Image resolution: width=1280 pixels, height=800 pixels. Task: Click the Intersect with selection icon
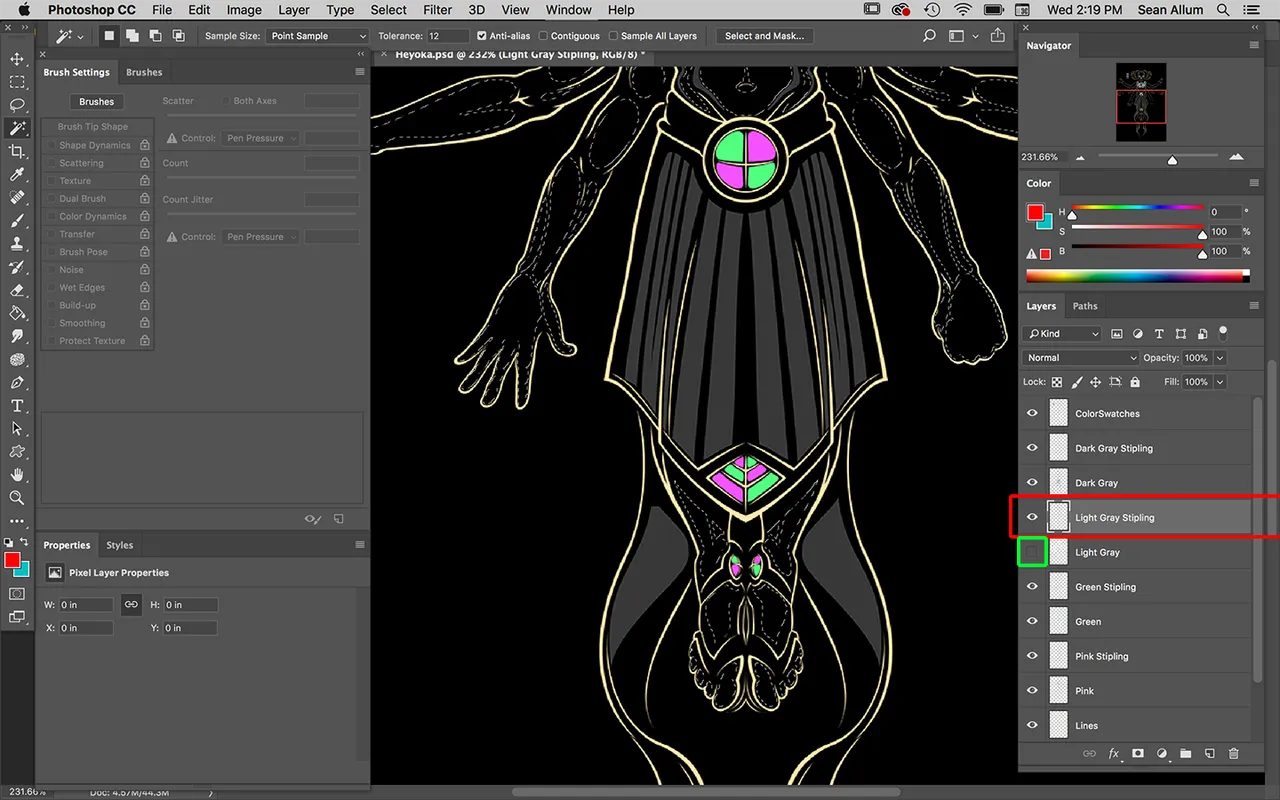click(x=178, y=36)
